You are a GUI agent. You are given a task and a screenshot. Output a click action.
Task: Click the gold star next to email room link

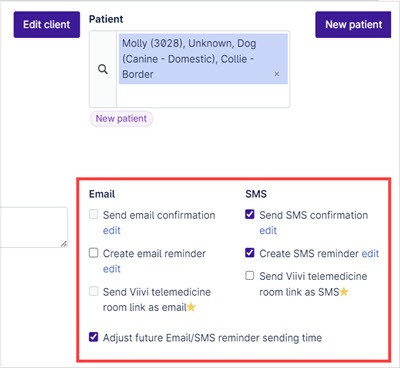pos(191,307)
